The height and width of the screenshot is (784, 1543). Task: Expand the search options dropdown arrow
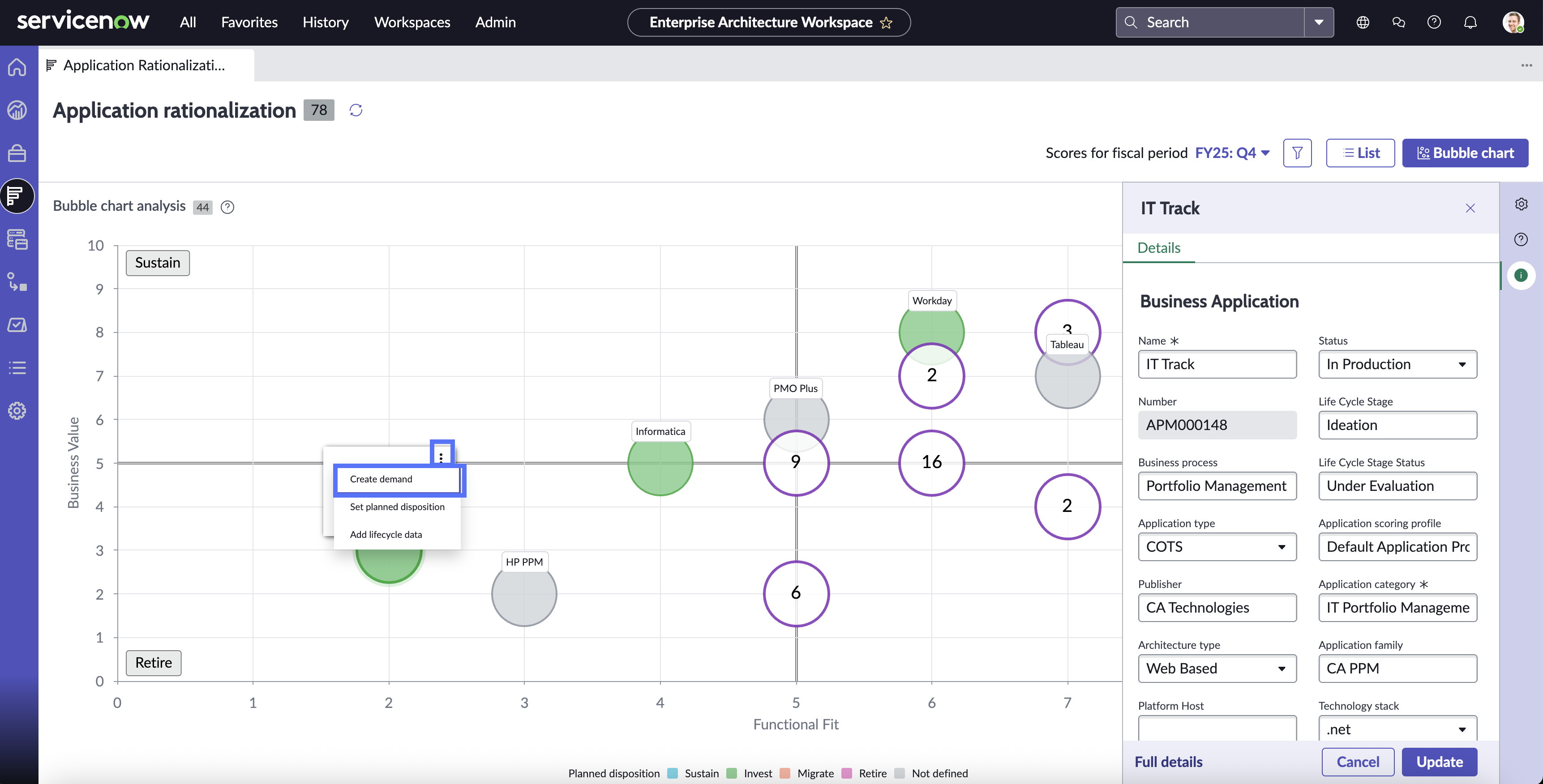click(1319, 22)
